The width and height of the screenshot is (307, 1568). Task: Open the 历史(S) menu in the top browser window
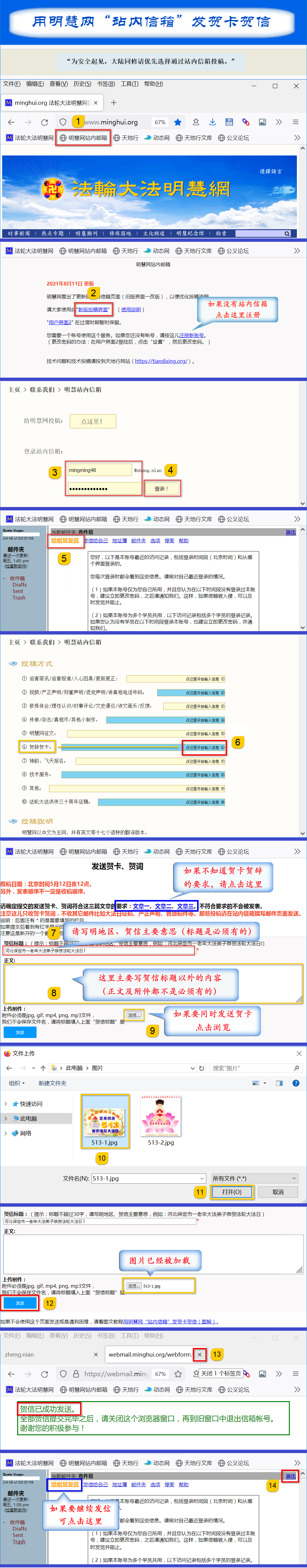pos(82,84)
